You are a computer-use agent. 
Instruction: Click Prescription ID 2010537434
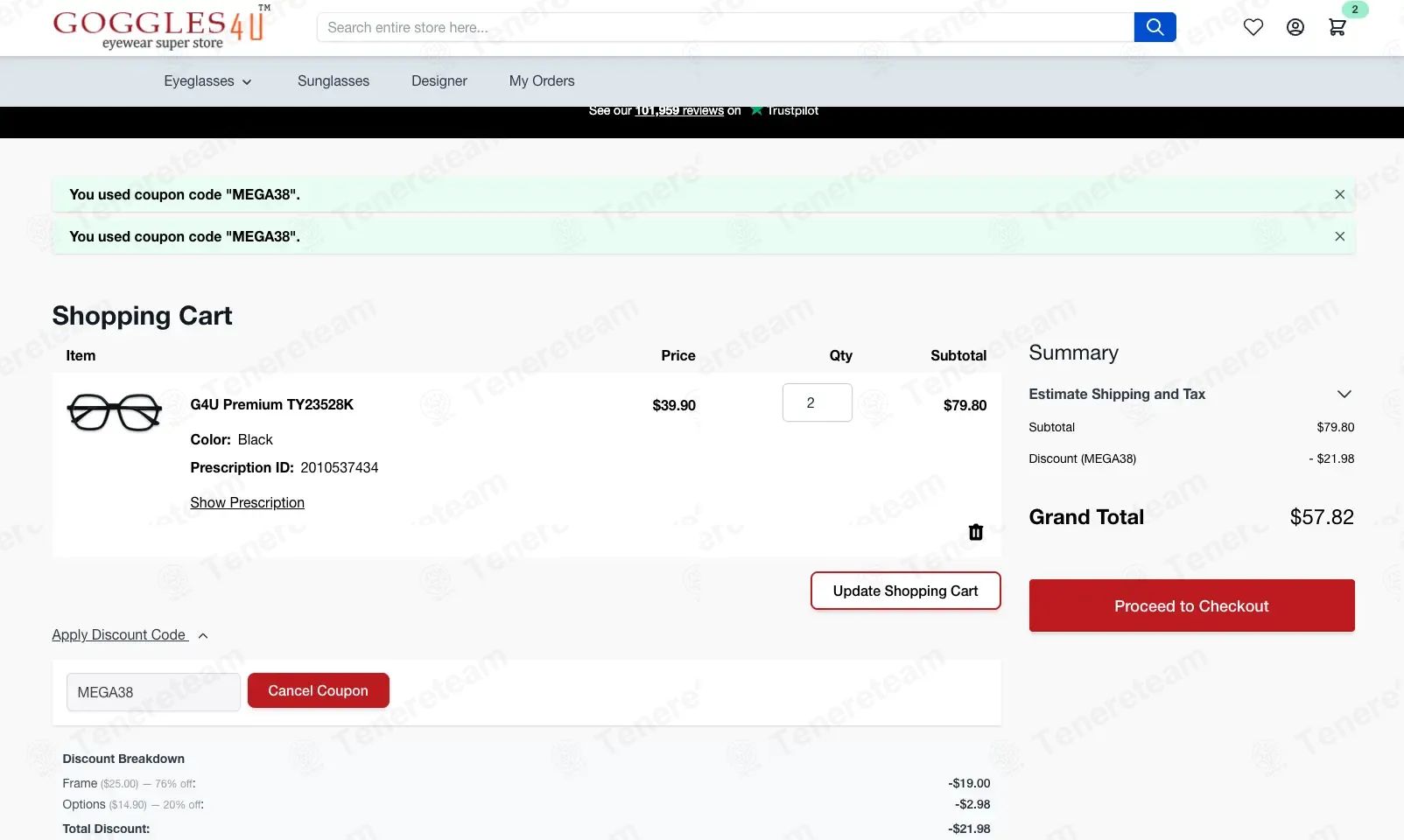click(284, 467)
